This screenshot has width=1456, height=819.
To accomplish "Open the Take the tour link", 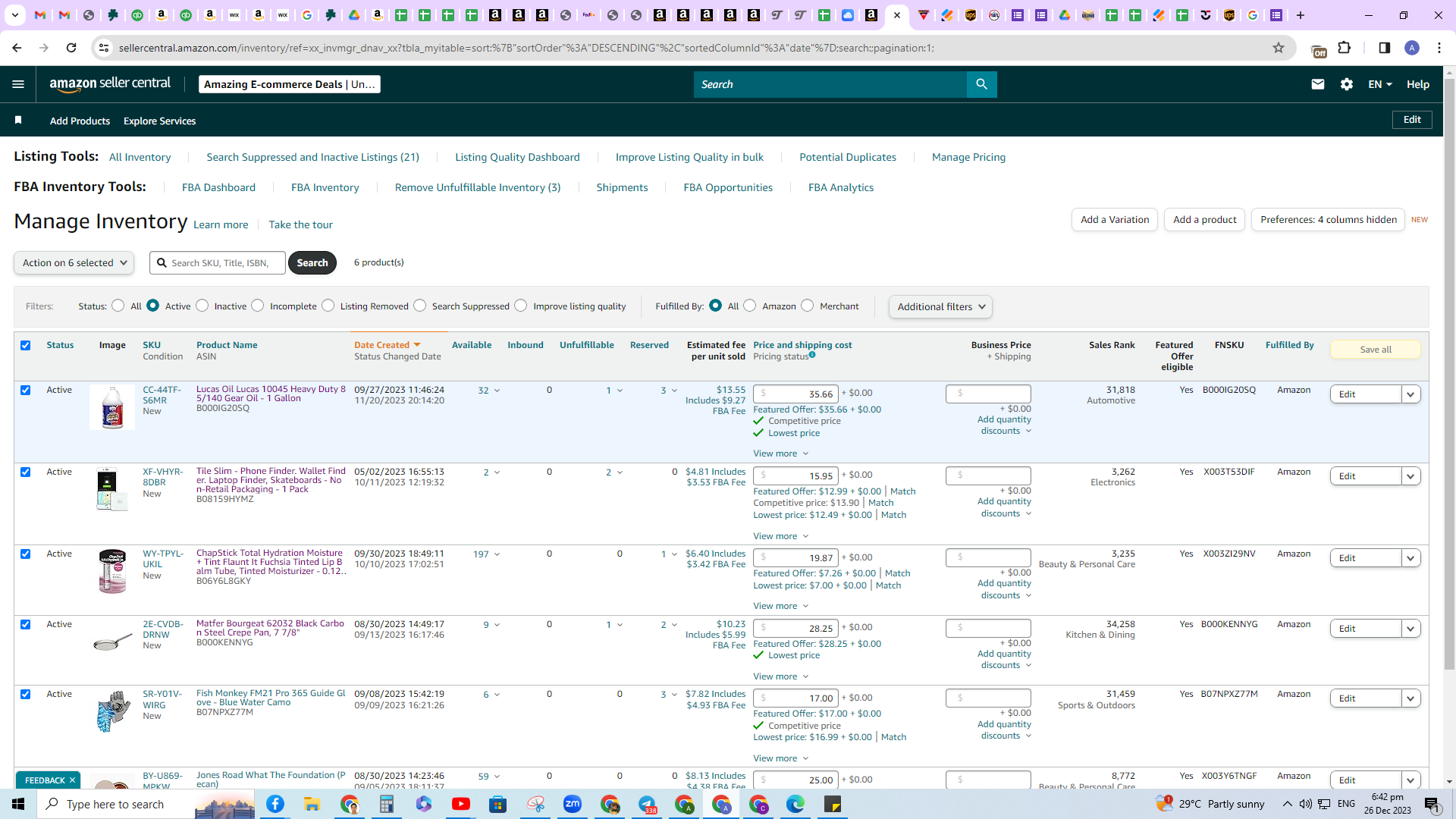I will tap(300, 224).
